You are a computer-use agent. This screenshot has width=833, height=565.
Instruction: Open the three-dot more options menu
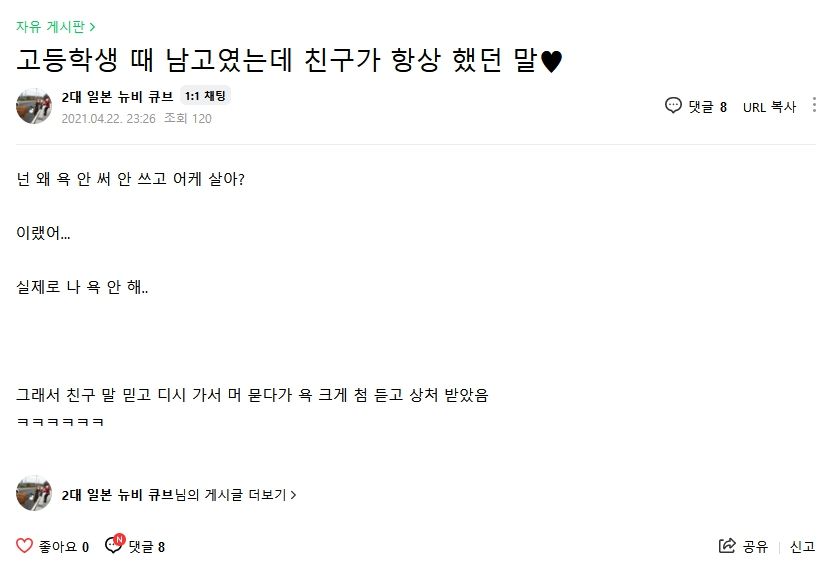[814, 105]
